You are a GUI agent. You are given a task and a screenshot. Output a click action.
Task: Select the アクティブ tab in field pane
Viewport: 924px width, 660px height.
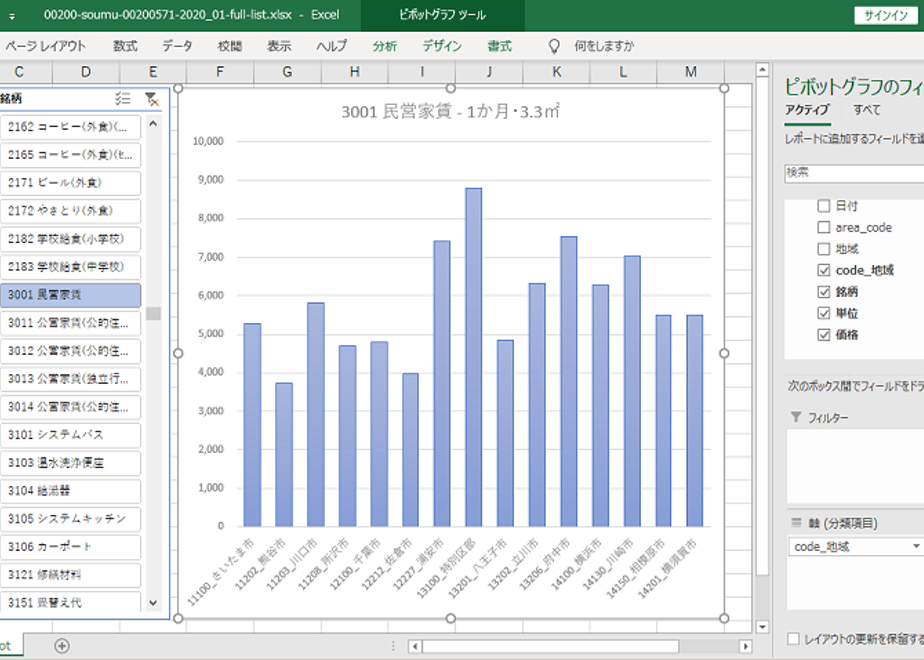(807, 110)
